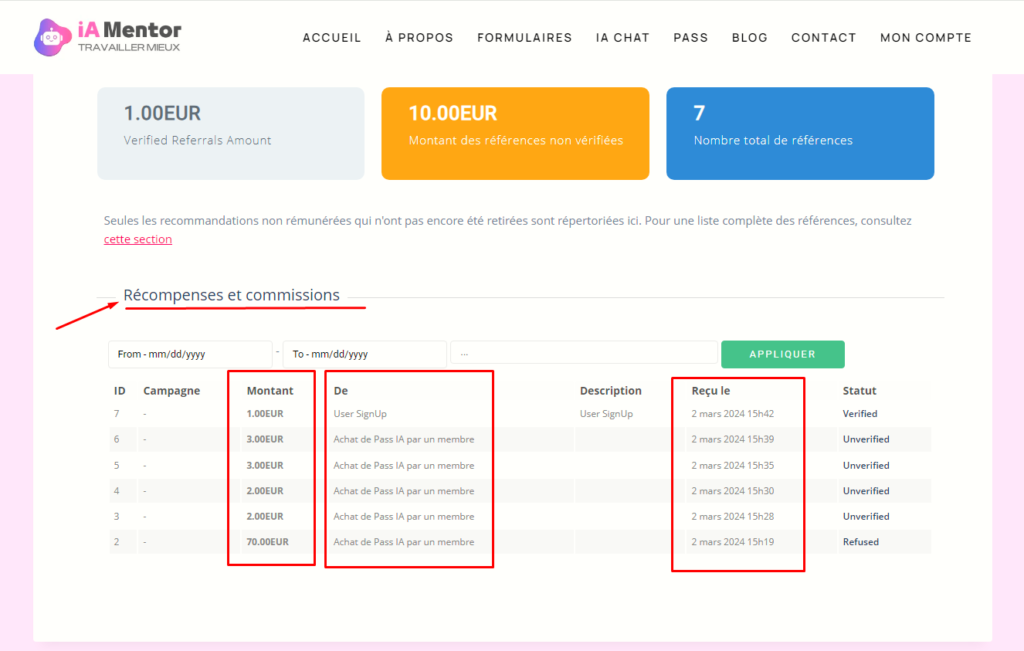Click the empty search filter field
Screen dimensions: 1024x651
(584, 354)
